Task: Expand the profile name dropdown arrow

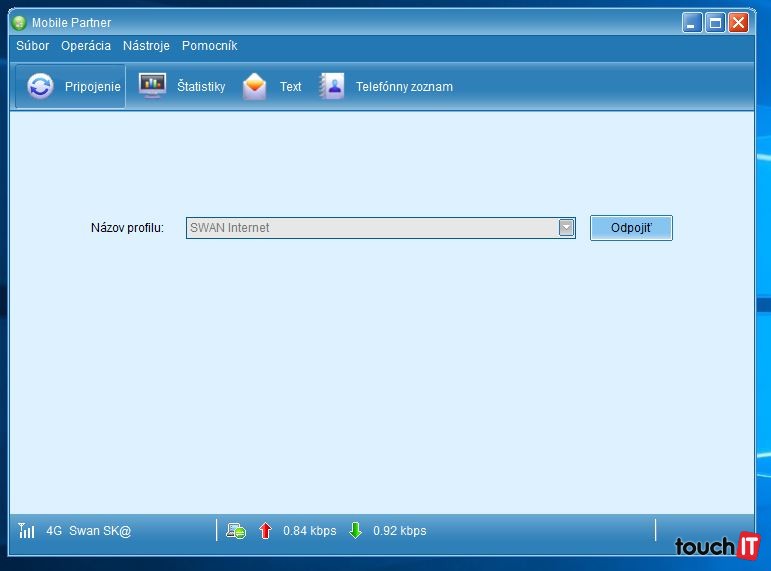Action: point(566,228)
